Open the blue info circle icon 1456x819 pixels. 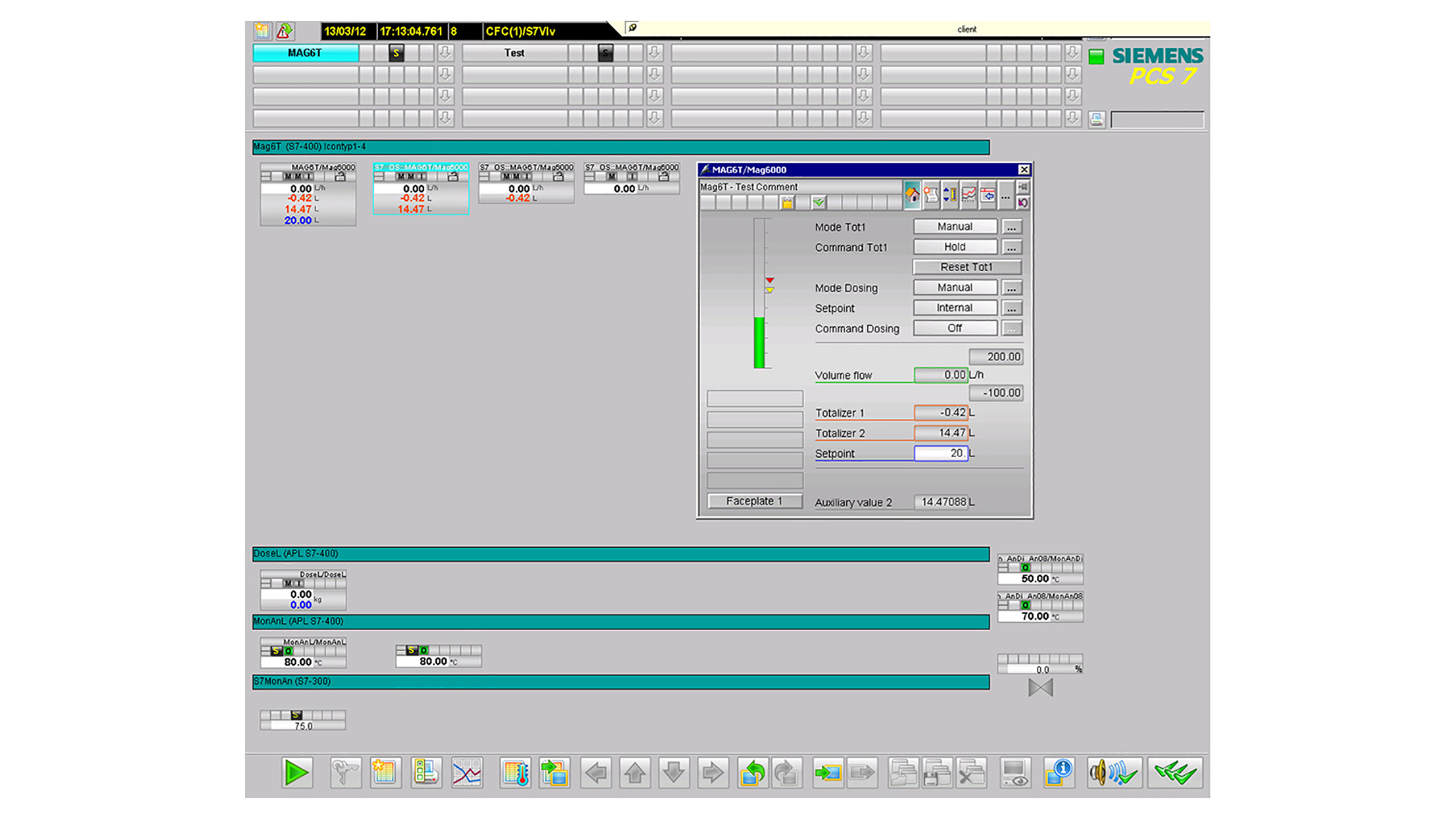1058,773
